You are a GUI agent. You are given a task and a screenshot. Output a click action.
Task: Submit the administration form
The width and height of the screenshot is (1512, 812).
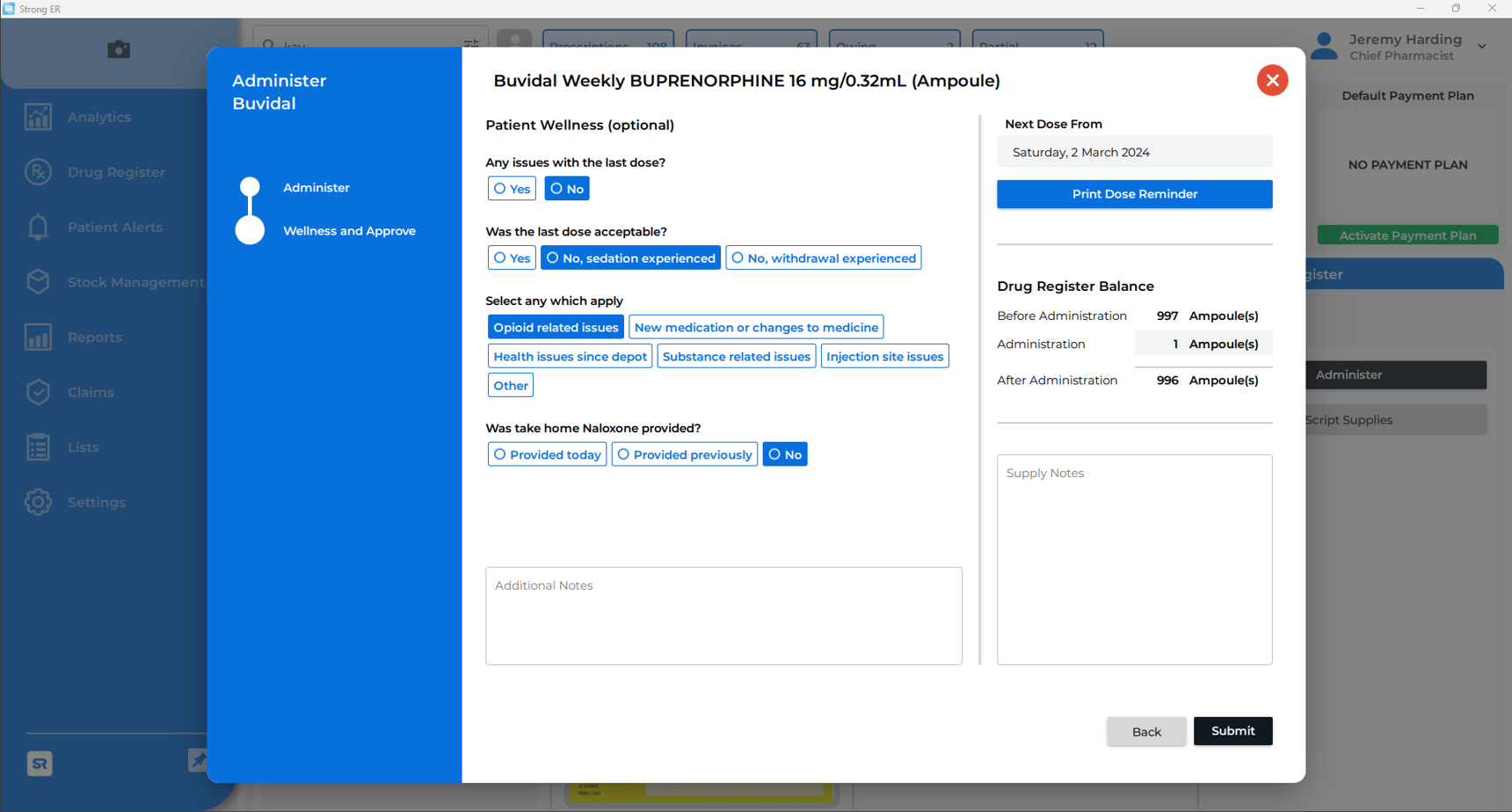coord(1232,731)
